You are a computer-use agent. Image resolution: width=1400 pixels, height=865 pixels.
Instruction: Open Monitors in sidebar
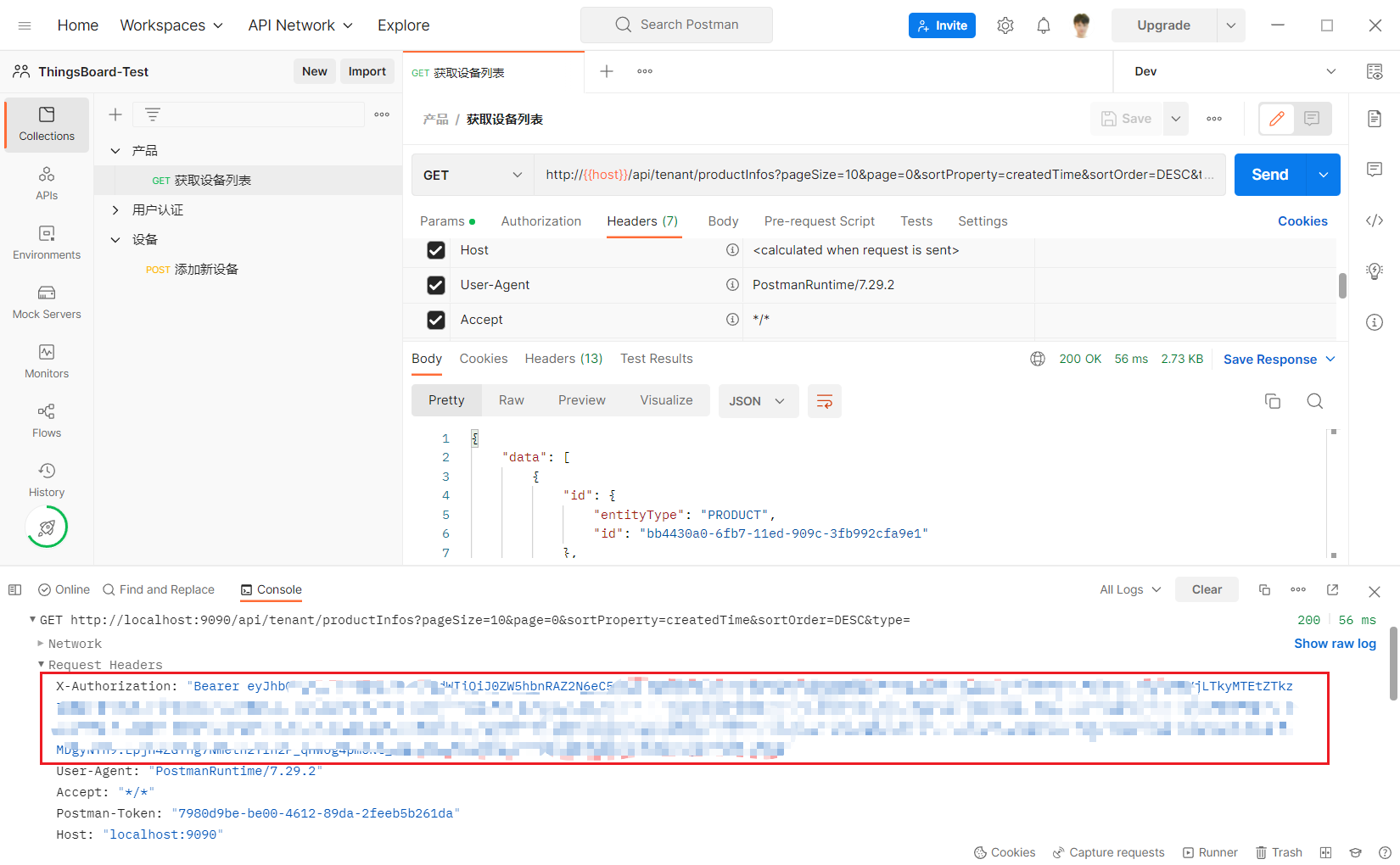click(x=47, y=362)
